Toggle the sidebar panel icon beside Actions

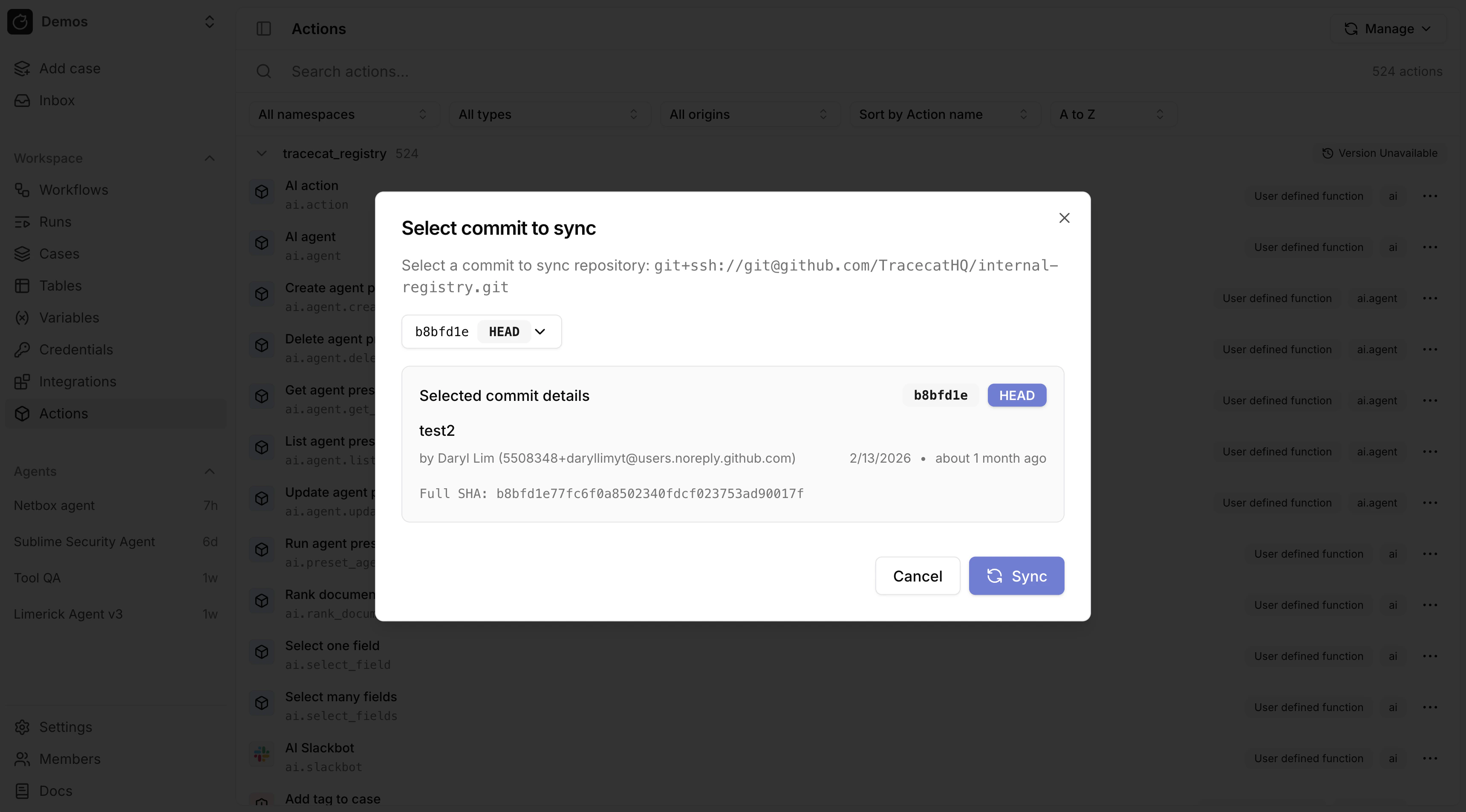[x=263, y=29]
